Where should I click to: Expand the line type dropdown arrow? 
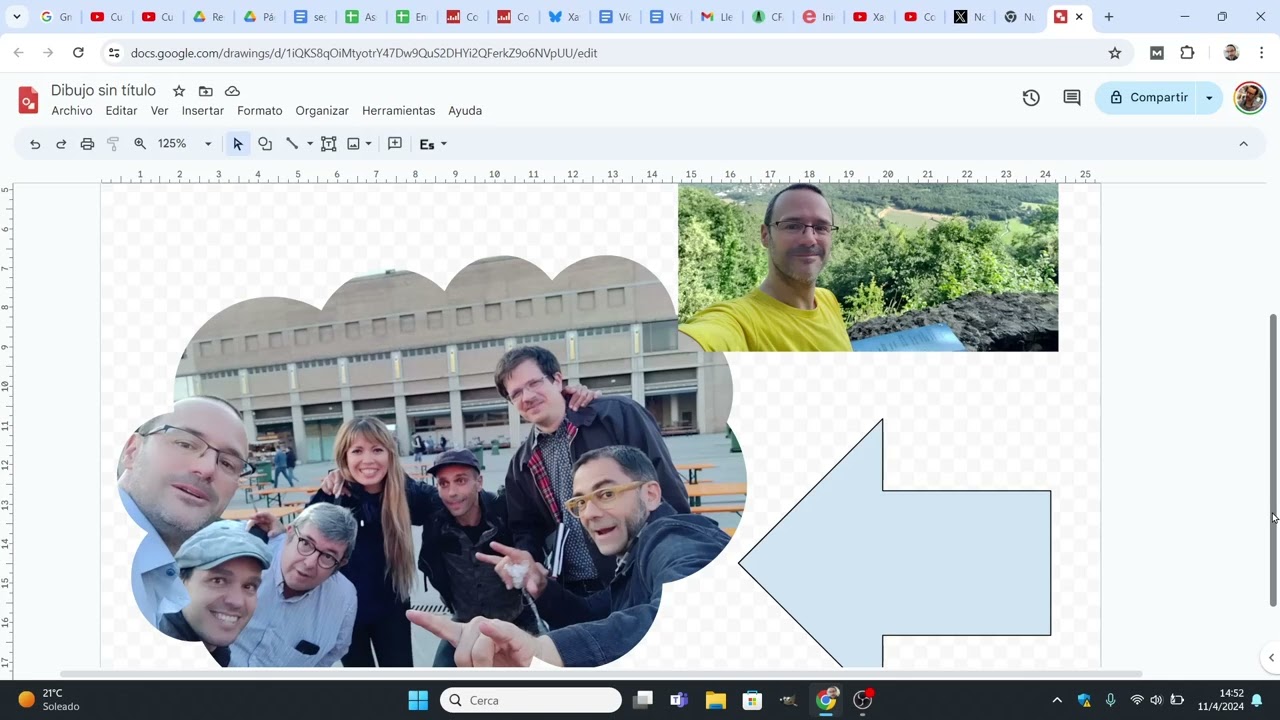[310, 144]
